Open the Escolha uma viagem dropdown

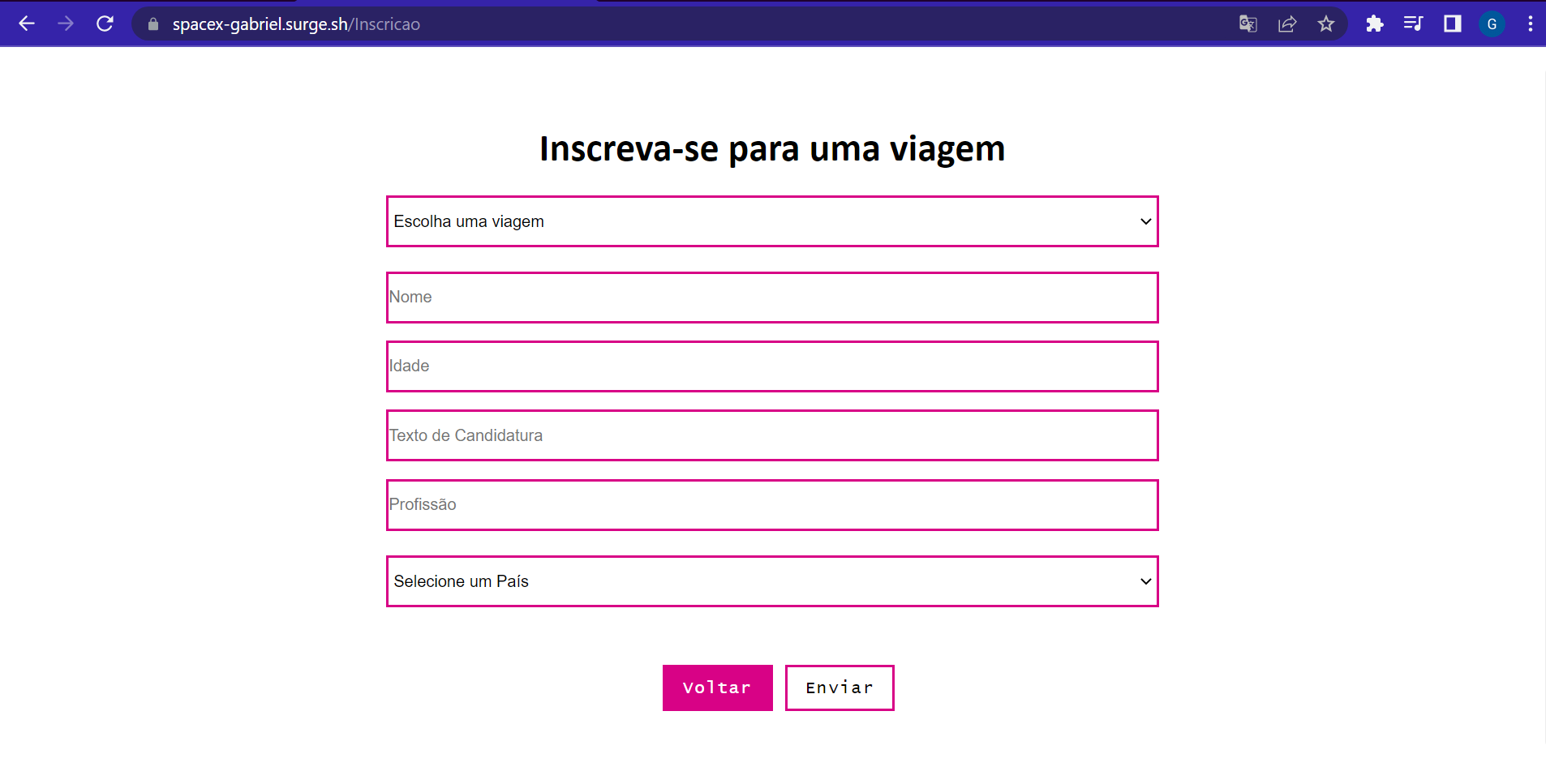pos(771,221)
